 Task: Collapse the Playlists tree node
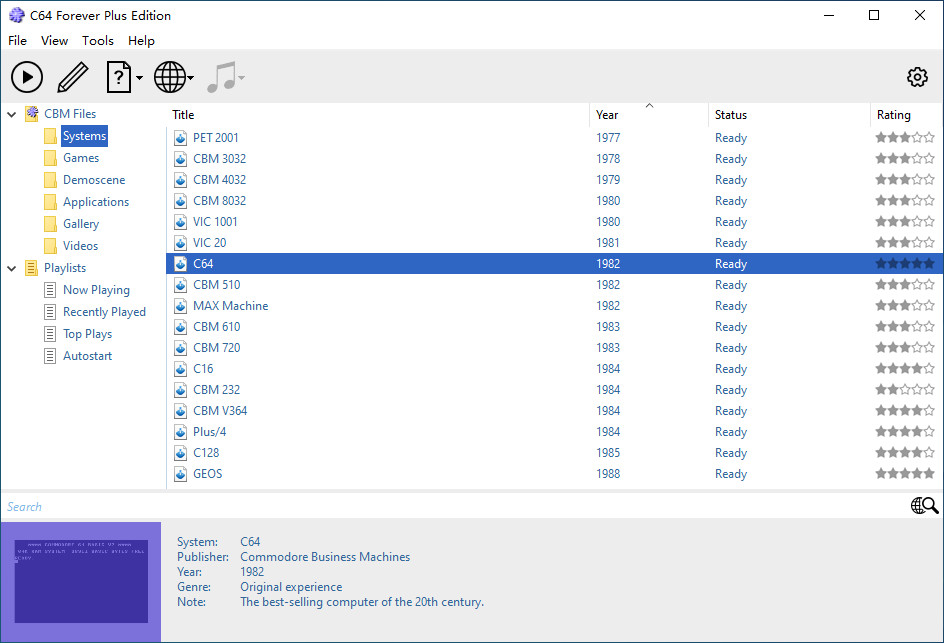coord(11,268)
